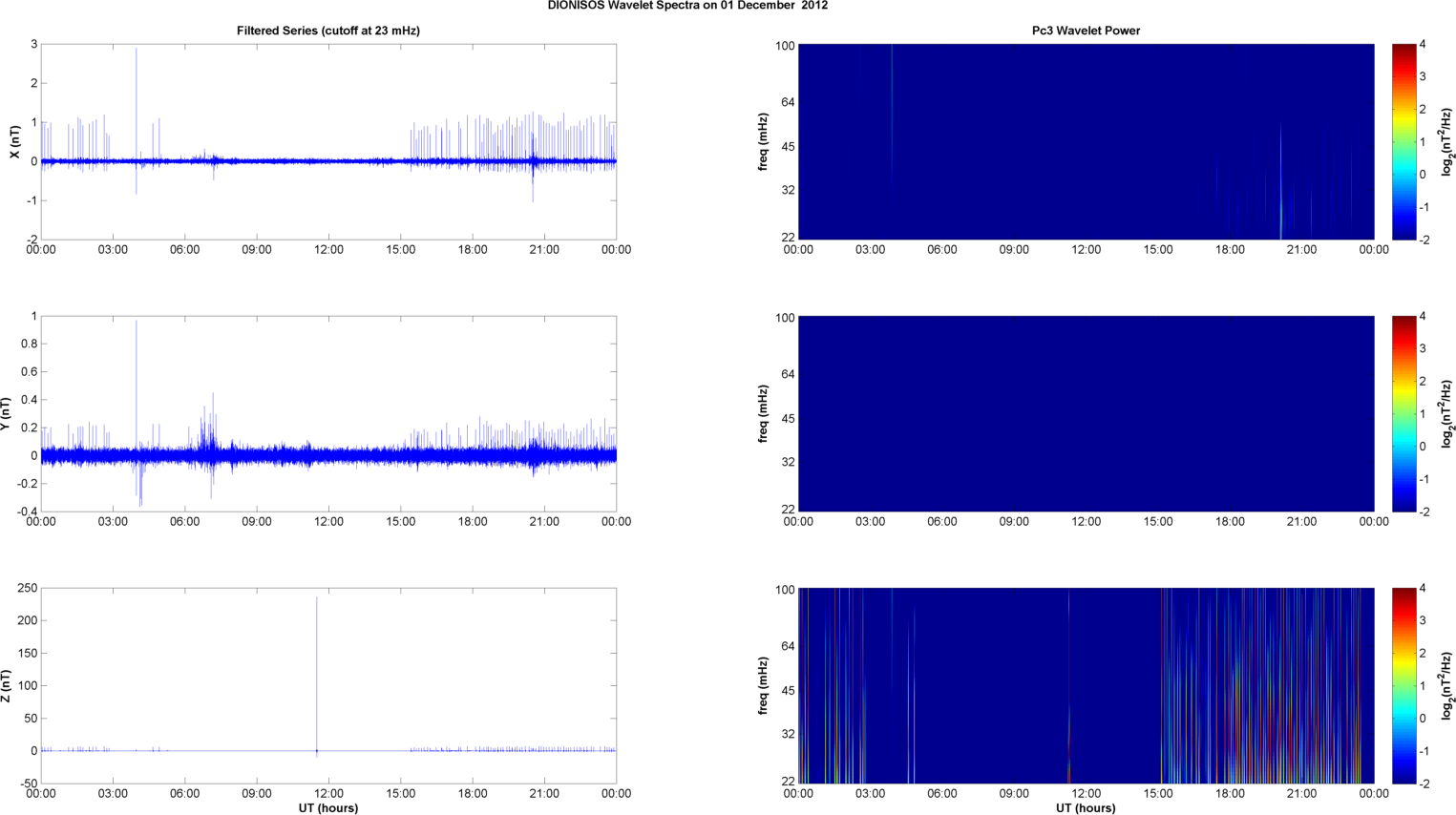Click the main title 'DIONISOS Wavelet Spectra on 01 December 2012'
Screen dimensions: 1456x815
click(687, 6)
